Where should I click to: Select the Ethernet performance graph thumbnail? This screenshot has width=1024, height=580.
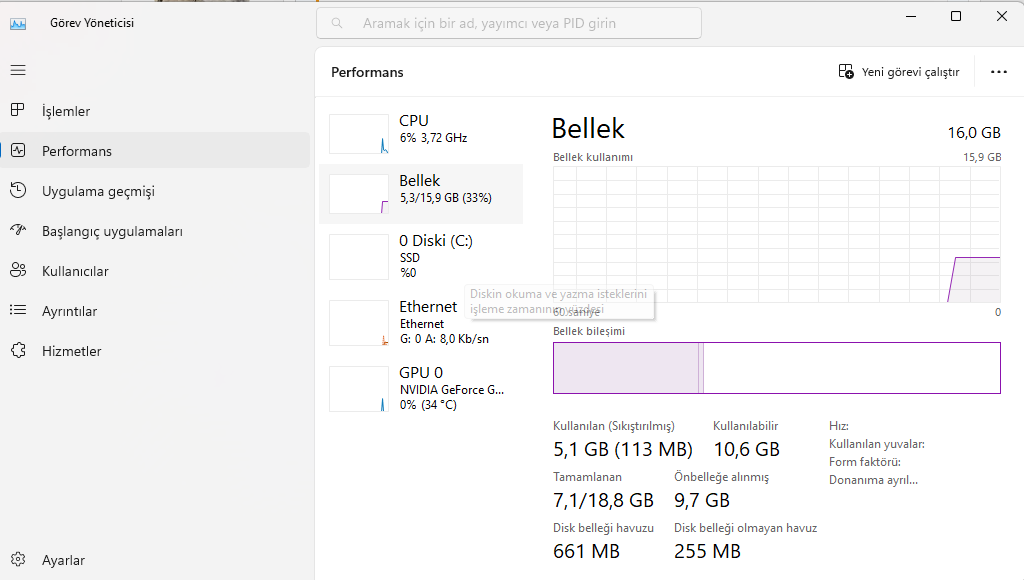tap(359, 323)
